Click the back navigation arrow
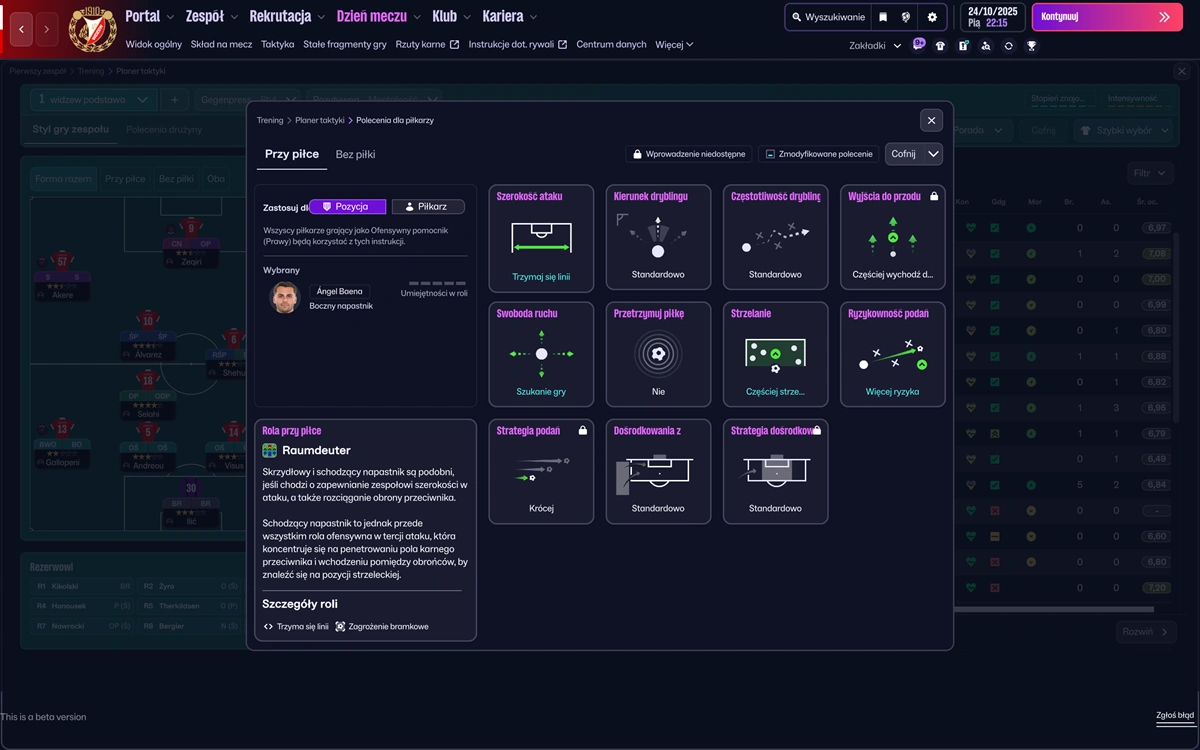1200x750 pixels. pos(22,30)
